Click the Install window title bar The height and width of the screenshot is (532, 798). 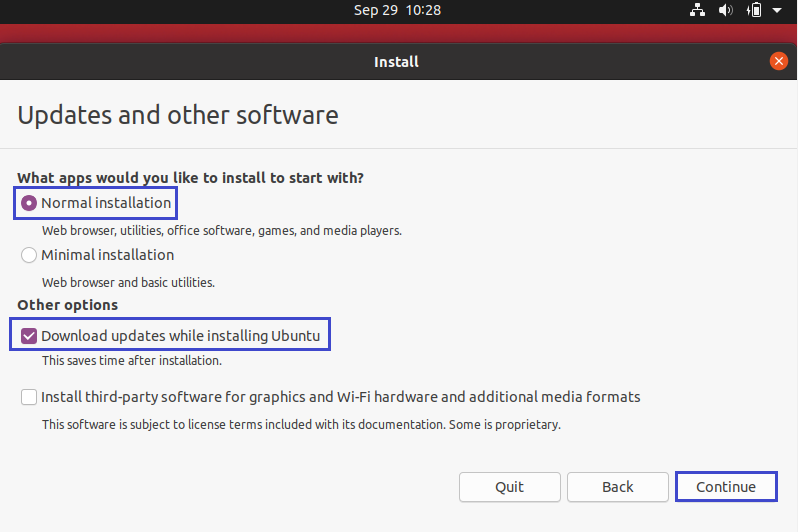pos(396,62)
